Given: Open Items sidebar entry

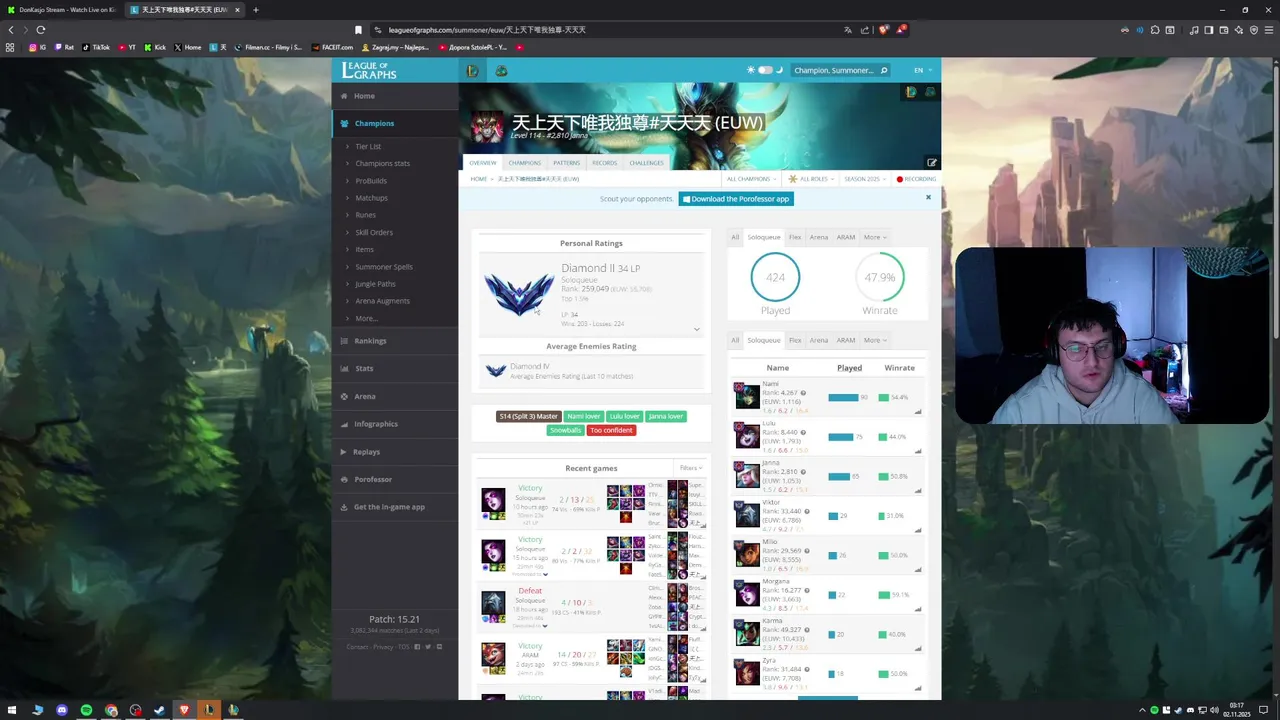Looking at the screenshot, I should (x=364, y=249).
